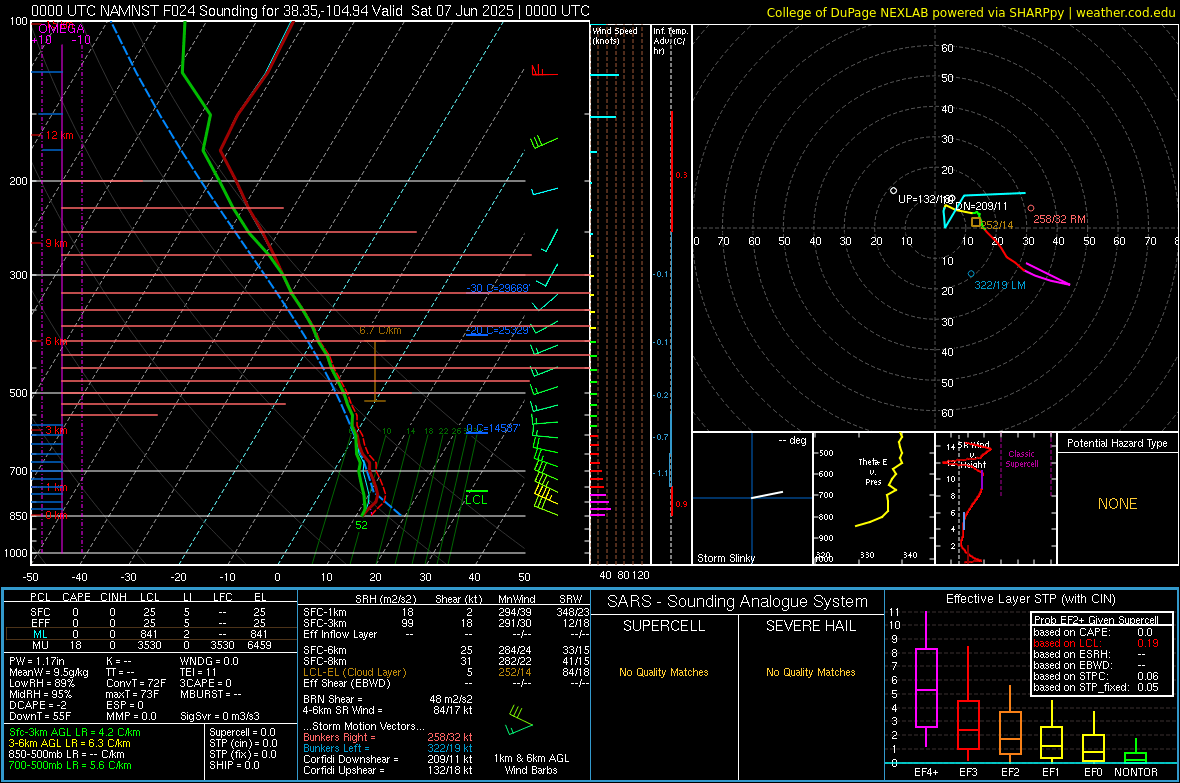The width and height of the screenshot is (1180, 783).
Task: Click the Bunkers Right 258/32 RM marker on the hodograph
Action: pos(1030,209)
